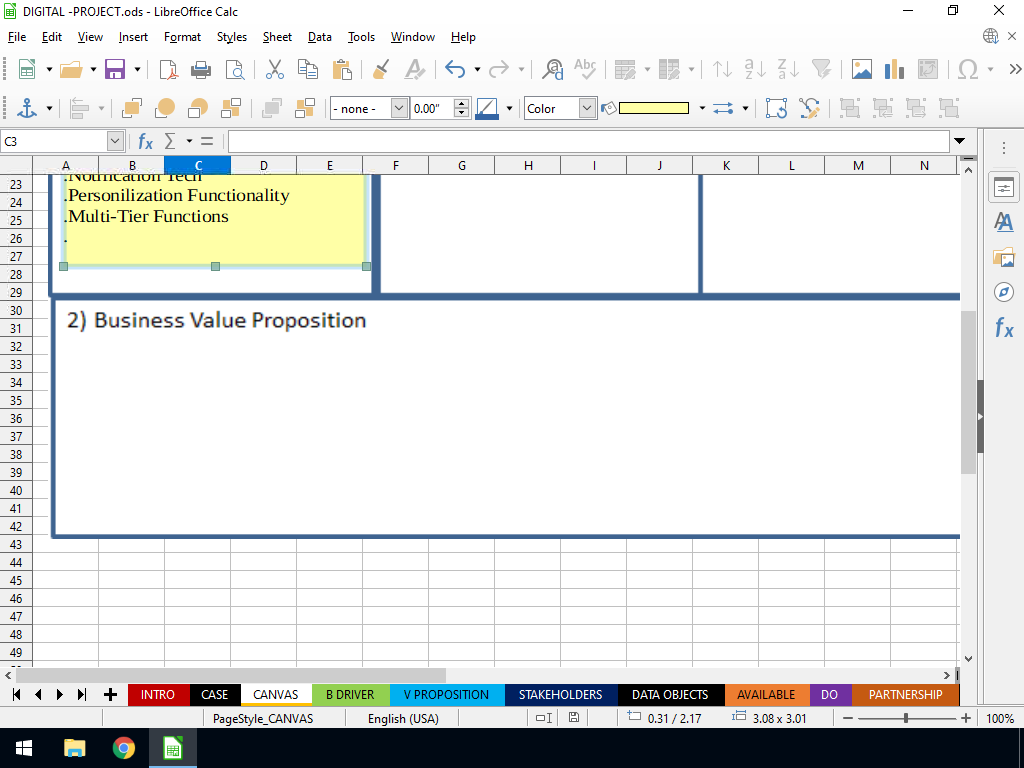Switch to the B DRIVER sheet tab
Screen dimensions: 1024x768
click(x=350, y=695)
